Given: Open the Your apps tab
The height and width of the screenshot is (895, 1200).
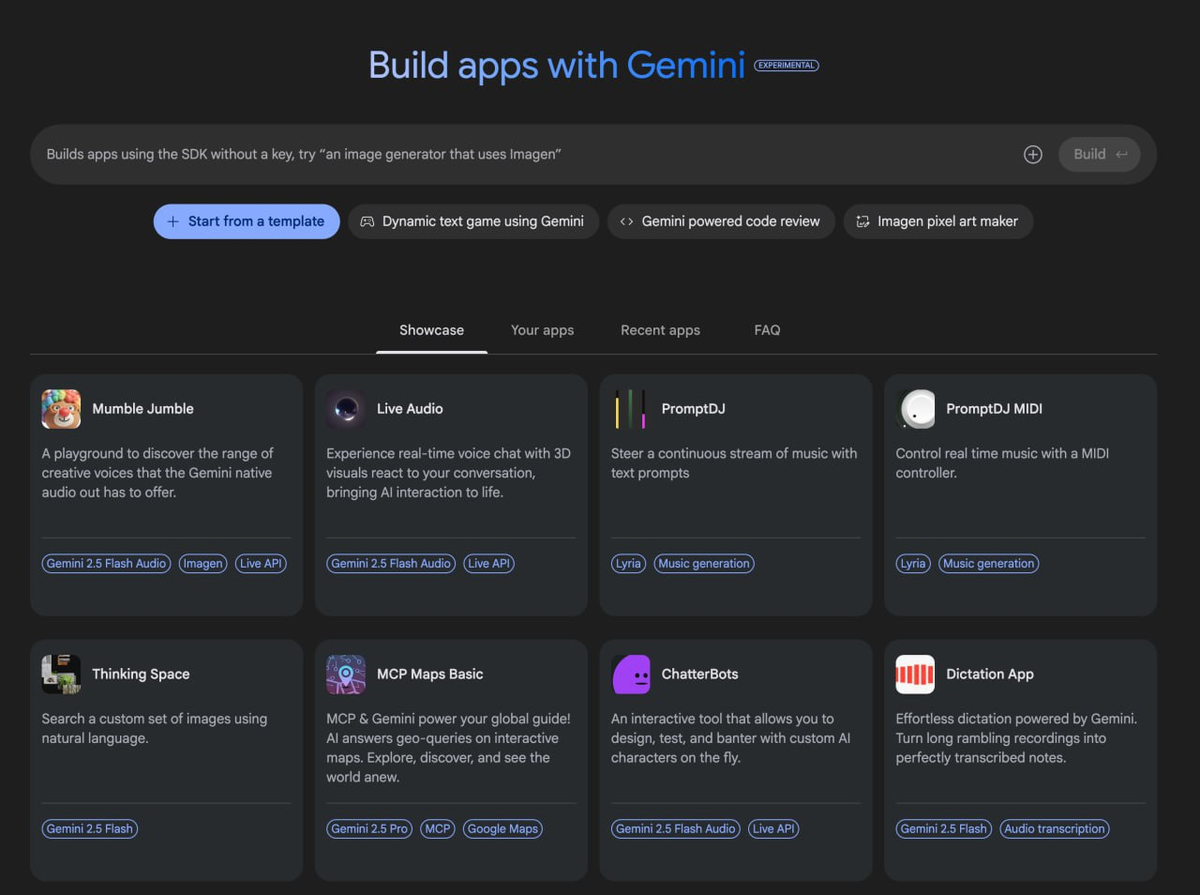Looking at the screenshot, I should (x=542, y=330).
